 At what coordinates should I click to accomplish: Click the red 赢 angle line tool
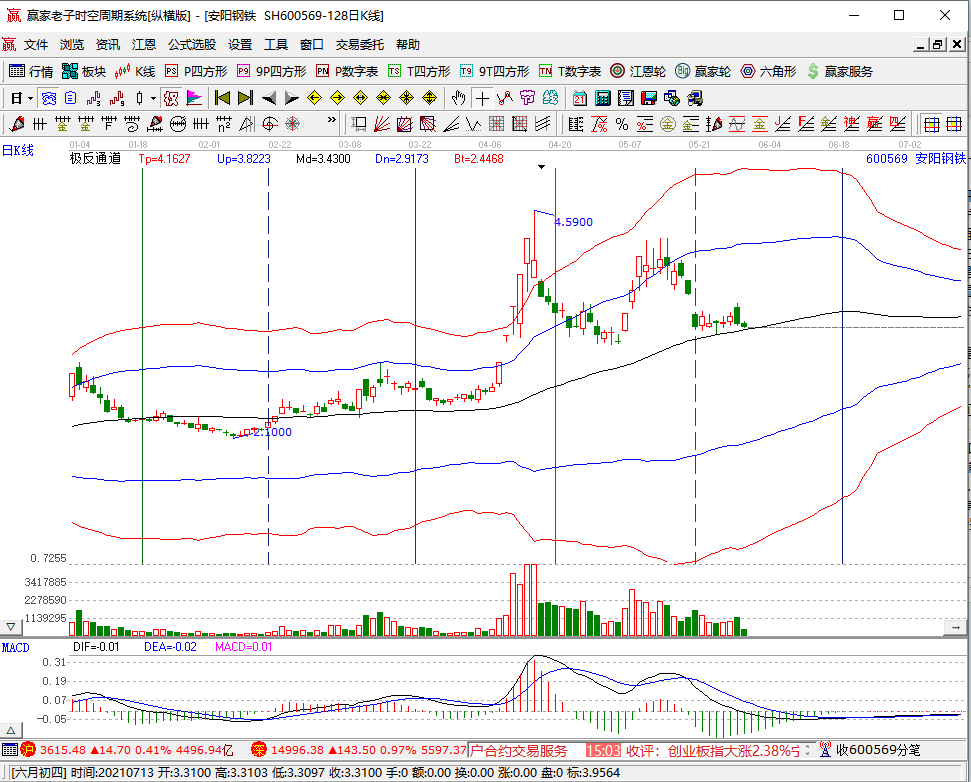click(874, 124)
